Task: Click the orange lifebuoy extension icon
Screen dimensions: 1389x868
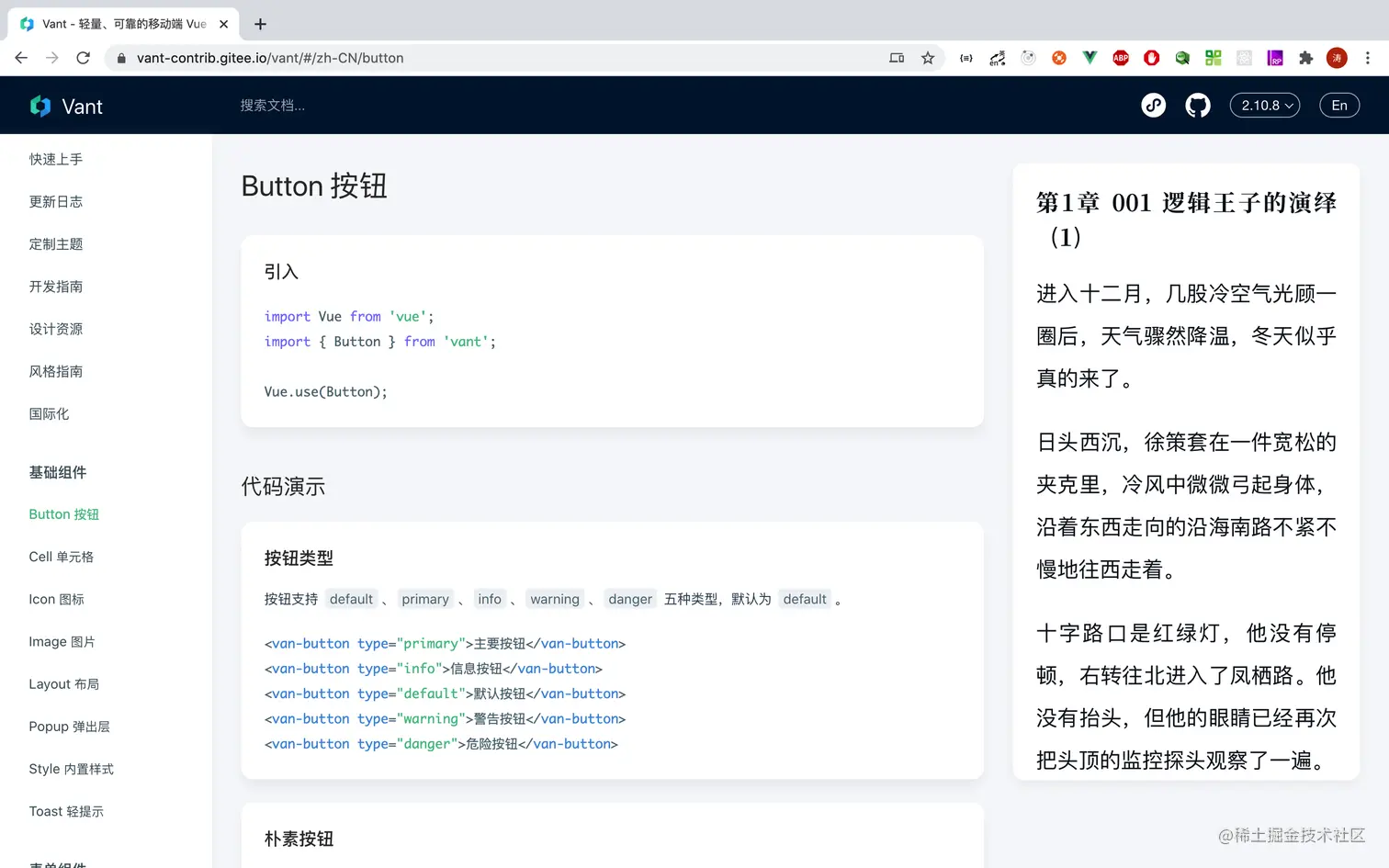Action: [x=1059, y=58]
